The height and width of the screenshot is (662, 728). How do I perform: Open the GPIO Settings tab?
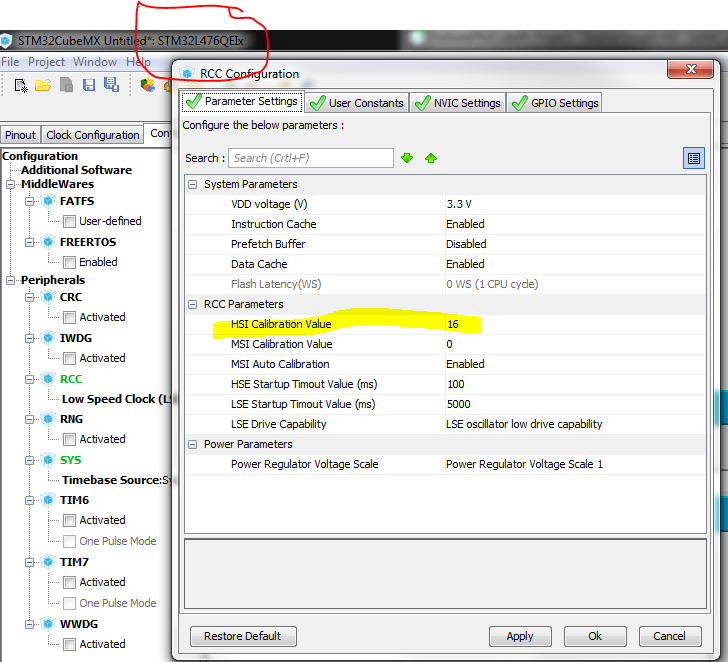(555, 103)
